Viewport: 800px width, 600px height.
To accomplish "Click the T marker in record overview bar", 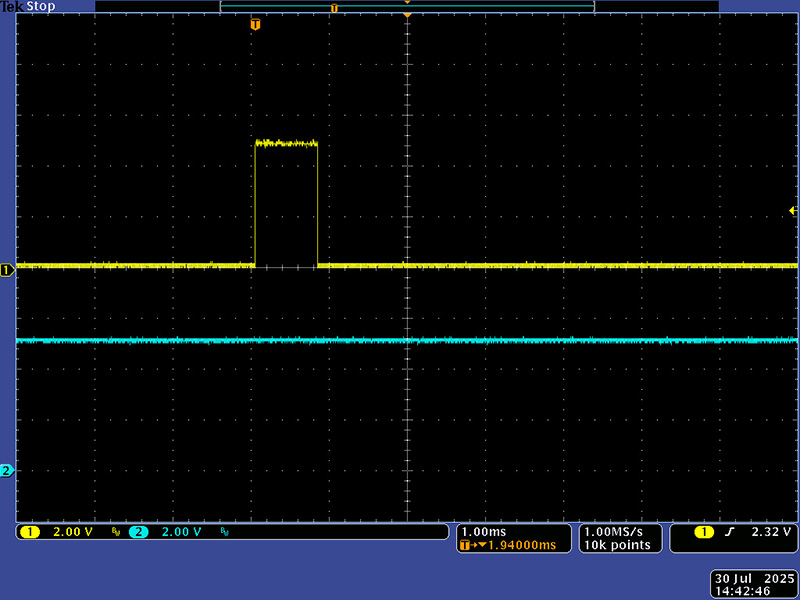I will [x=334, y=7].
